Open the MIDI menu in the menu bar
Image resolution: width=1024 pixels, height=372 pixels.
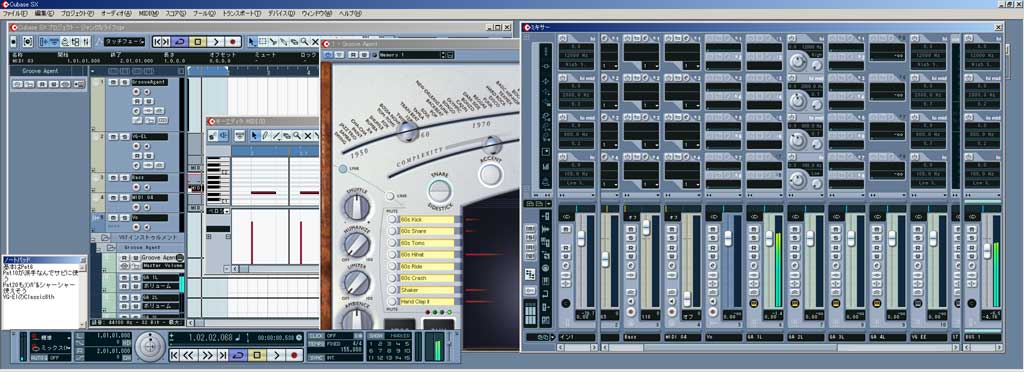coord(149,13)
